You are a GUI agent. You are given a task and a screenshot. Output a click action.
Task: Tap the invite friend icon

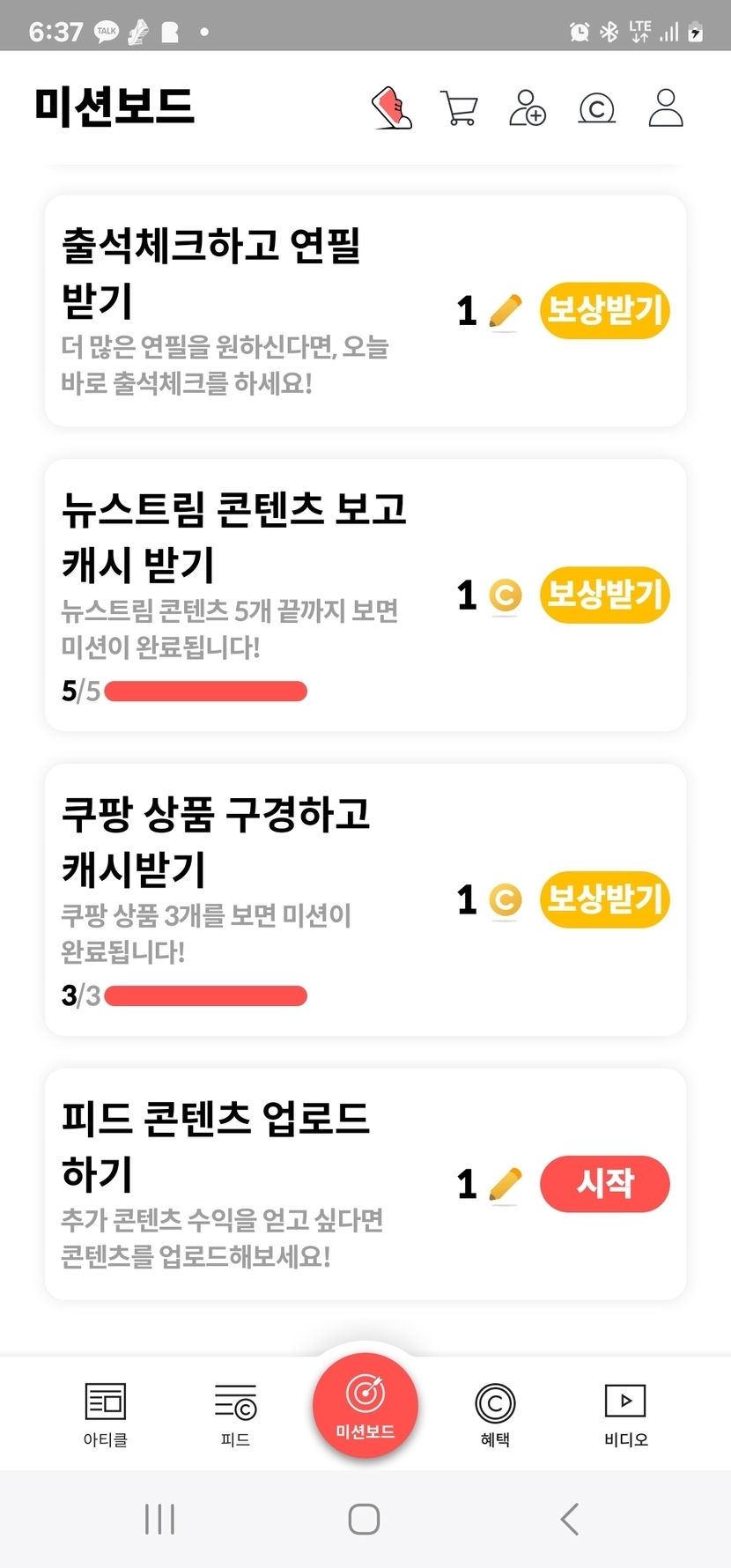528,108
